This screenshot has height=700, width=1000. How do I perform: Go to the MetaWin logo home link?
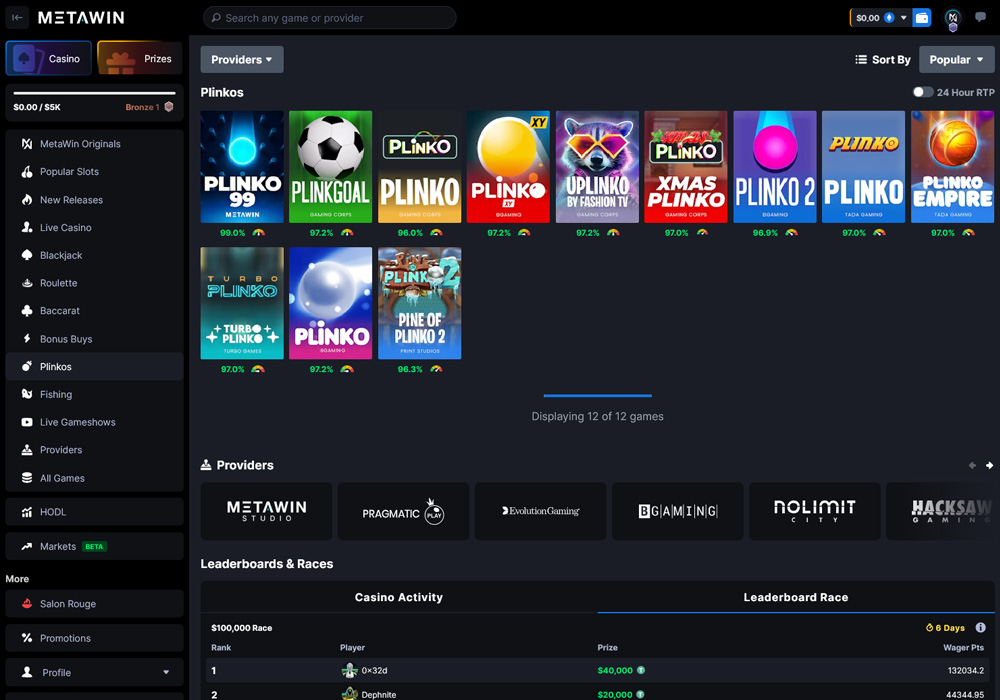(x=81, y=18)
